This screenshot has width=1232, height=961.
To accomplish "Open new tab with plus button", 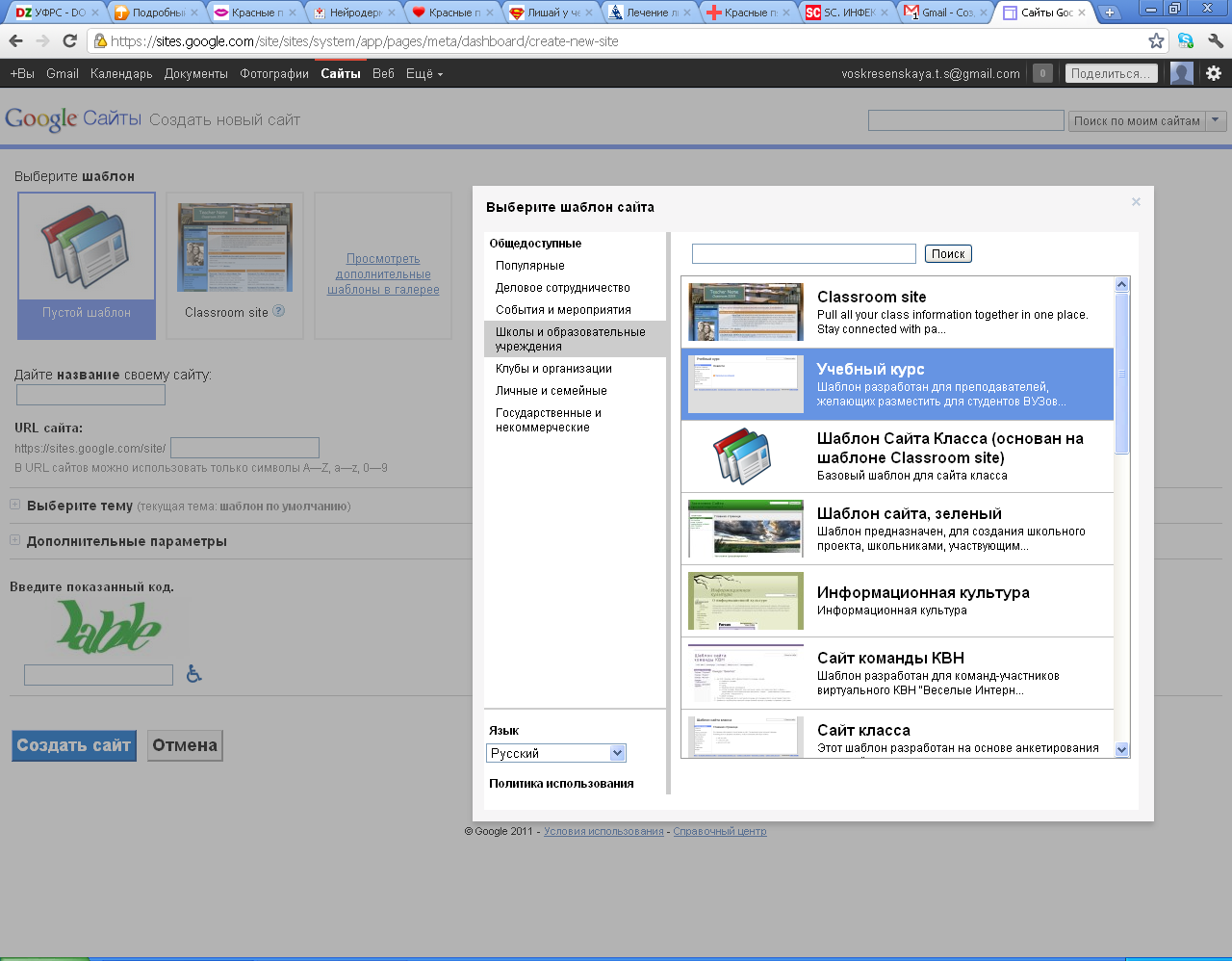I will pos(1110,13).
